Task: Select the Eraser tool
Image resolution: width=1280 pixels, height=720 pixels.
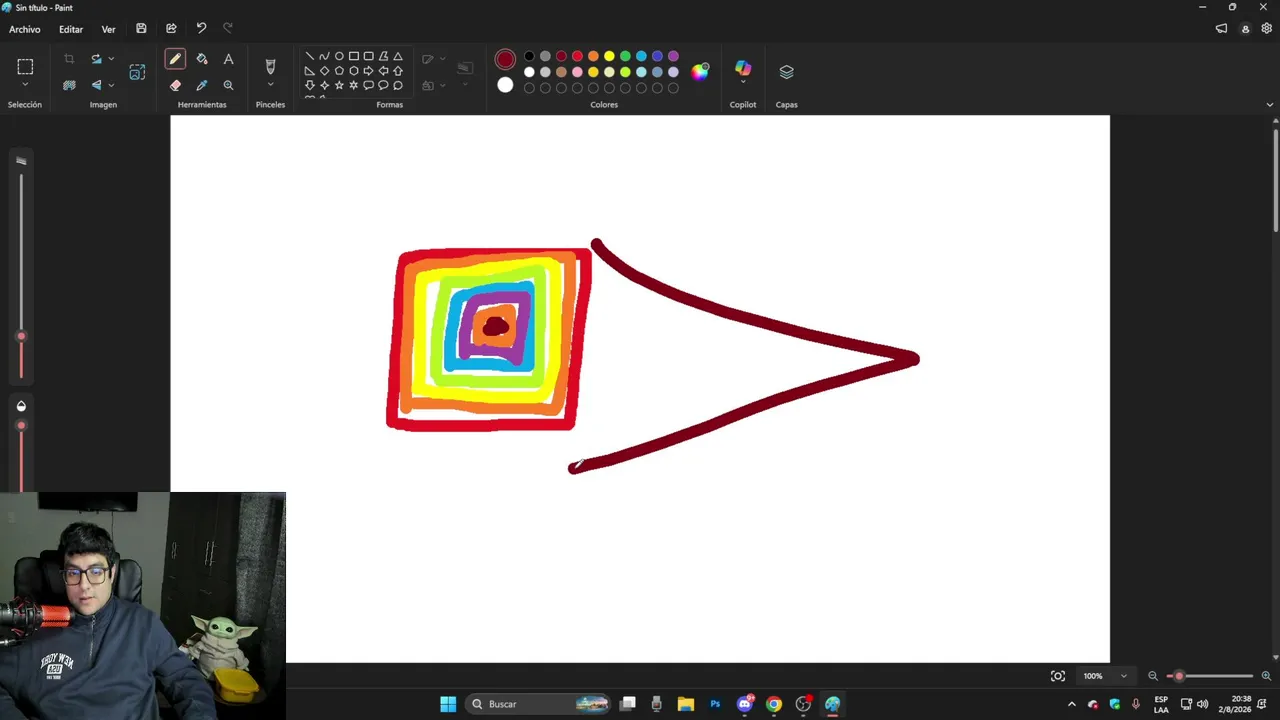Action: click(175, 85)
